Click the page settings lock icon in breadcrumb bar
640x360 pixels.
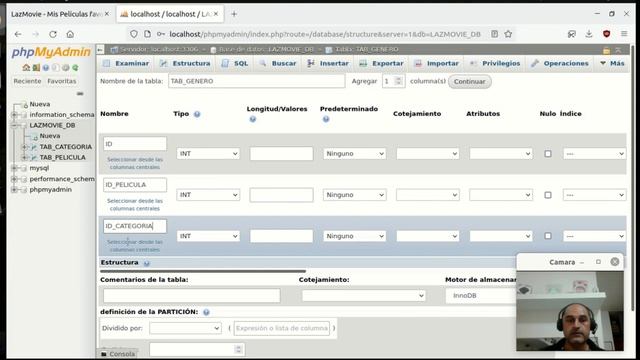tap(607, 50)
